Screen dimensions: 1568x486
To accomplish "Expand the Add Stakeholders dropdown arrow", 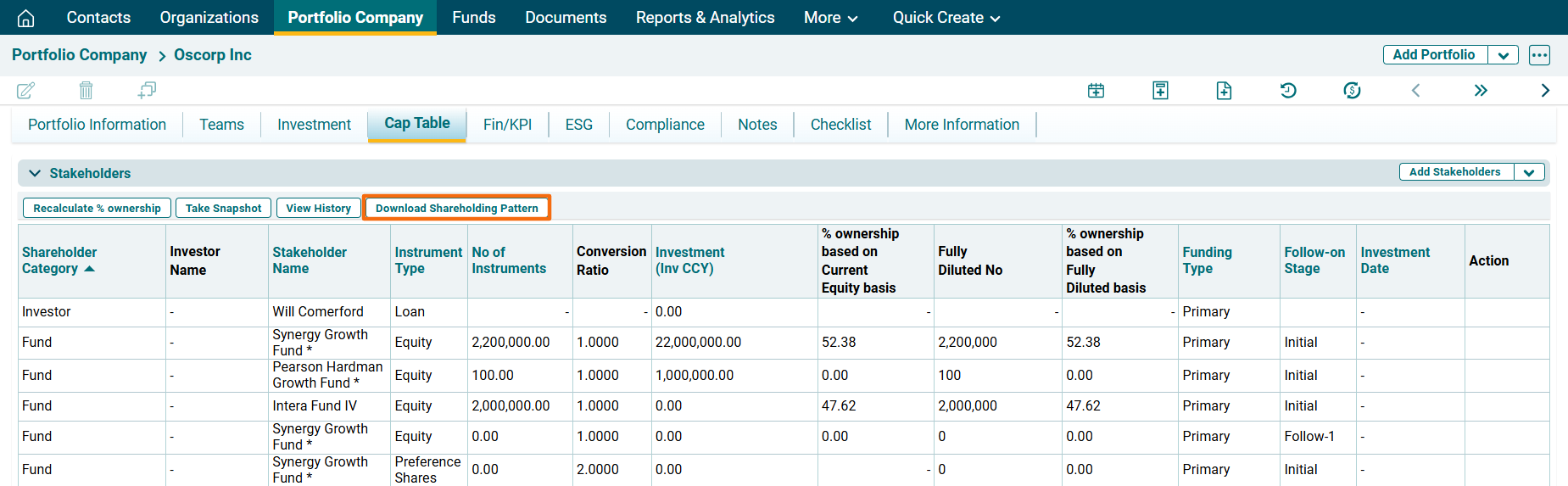I will tap(1529, 172).
